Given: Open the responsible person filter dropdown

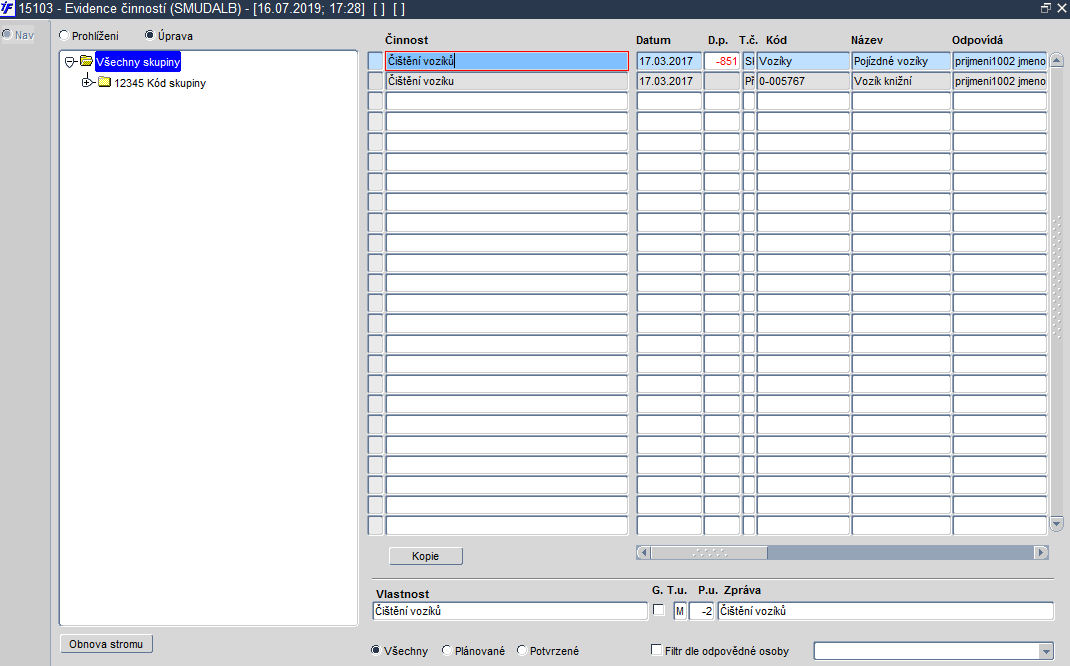Looking at the screenshot, I should [1045, 651].
